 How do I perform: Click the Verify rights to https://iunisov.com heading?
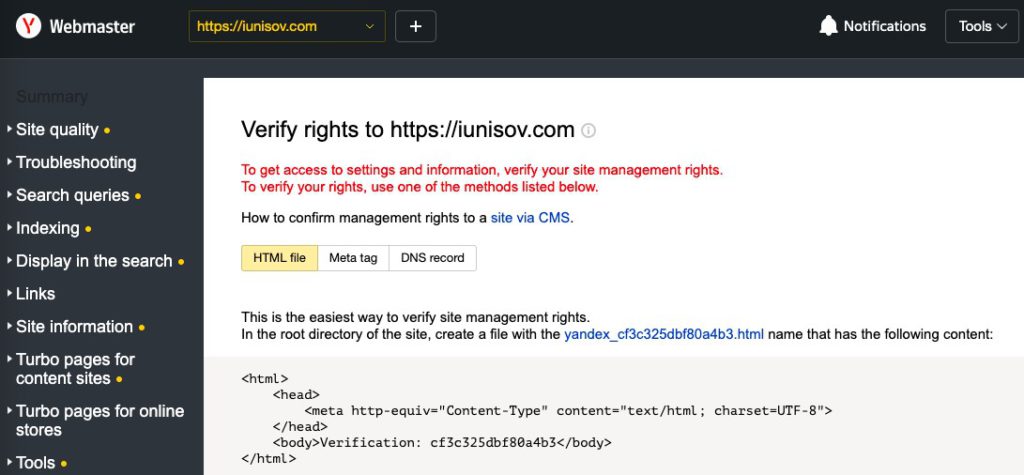tap(408, 129)
